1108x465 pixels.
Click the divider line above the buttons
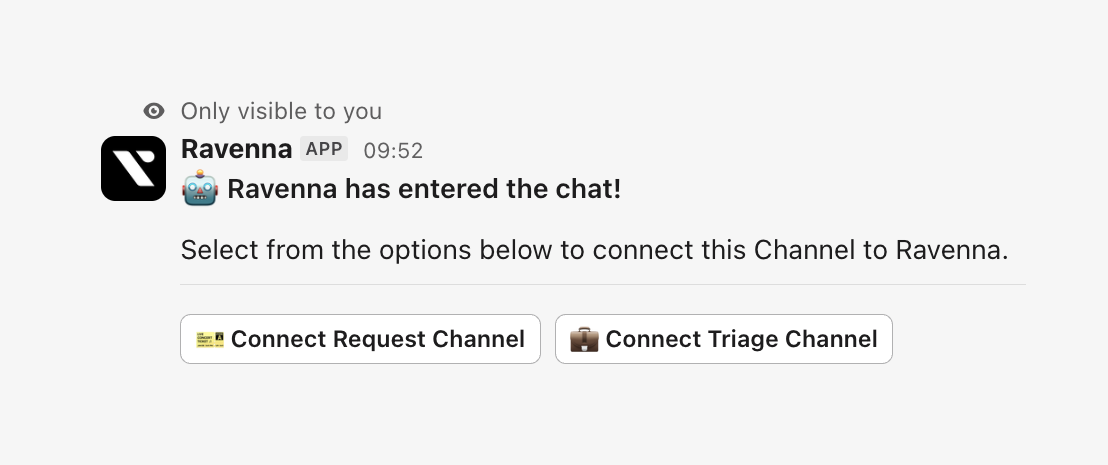click(x=603, y=284)
